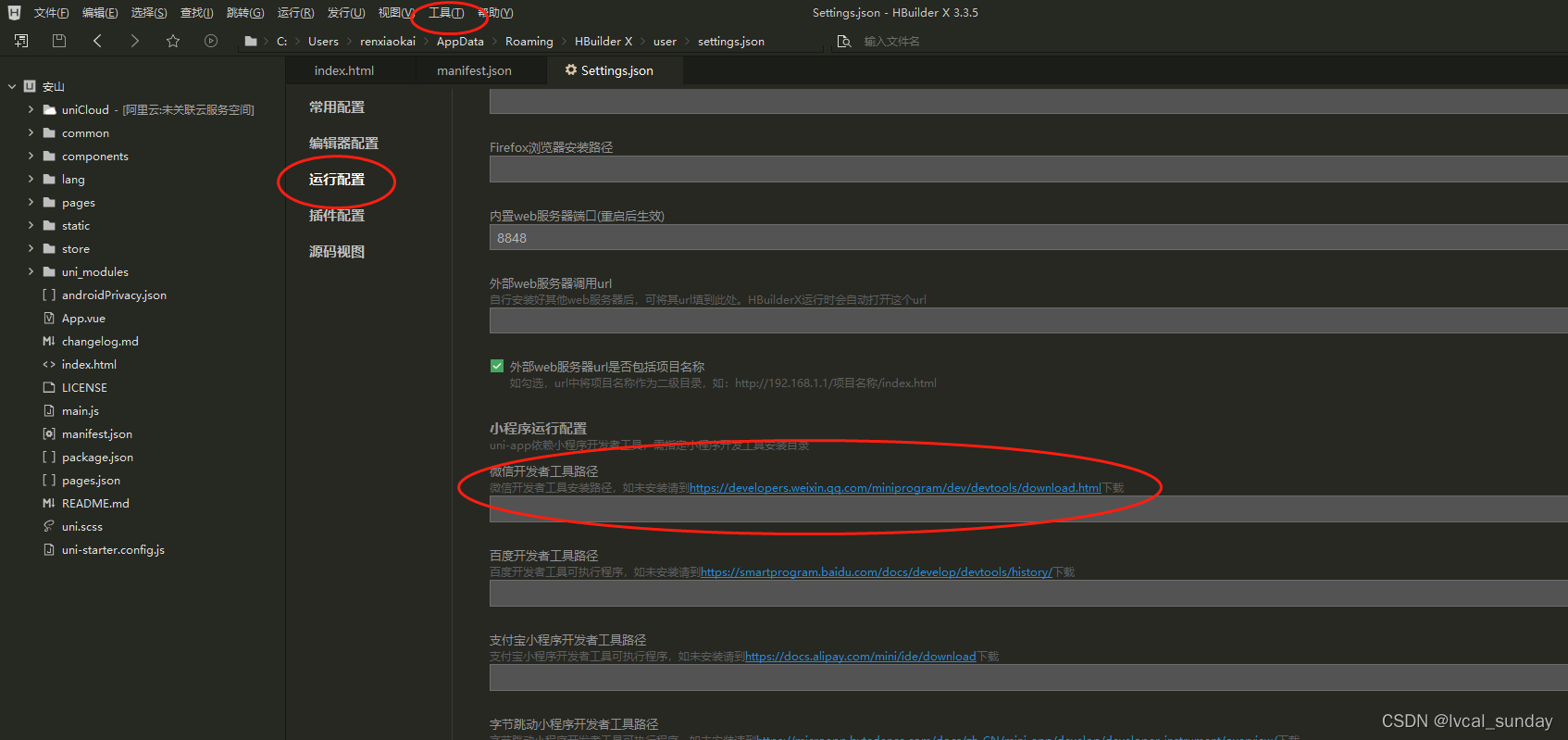1568x740 pixels.
Task: Click the uniCloud cloud folder icon
Action: 50,109
